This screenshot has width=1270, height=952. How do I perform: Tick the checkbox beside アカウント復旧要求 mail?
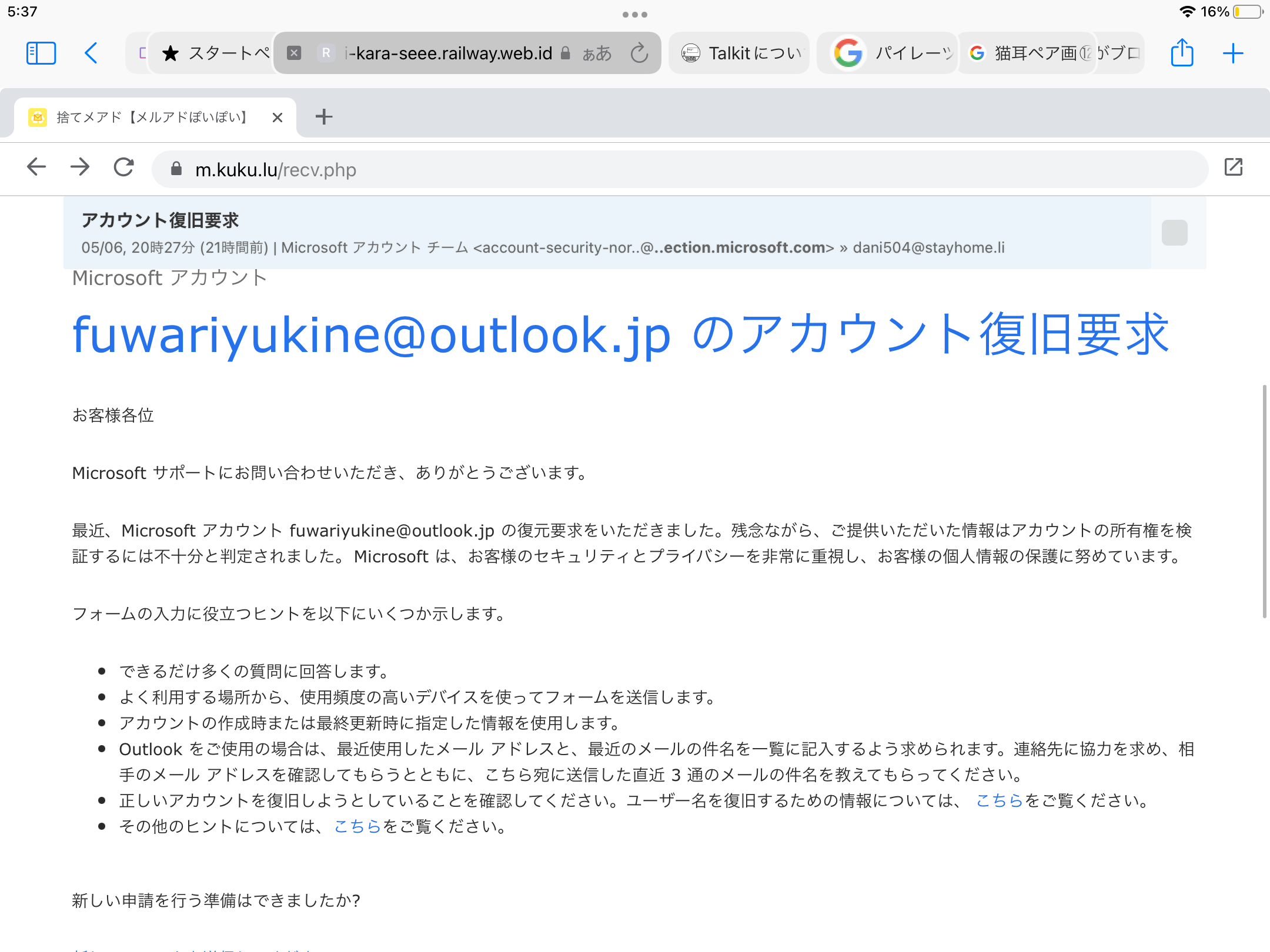(1174, 233)
